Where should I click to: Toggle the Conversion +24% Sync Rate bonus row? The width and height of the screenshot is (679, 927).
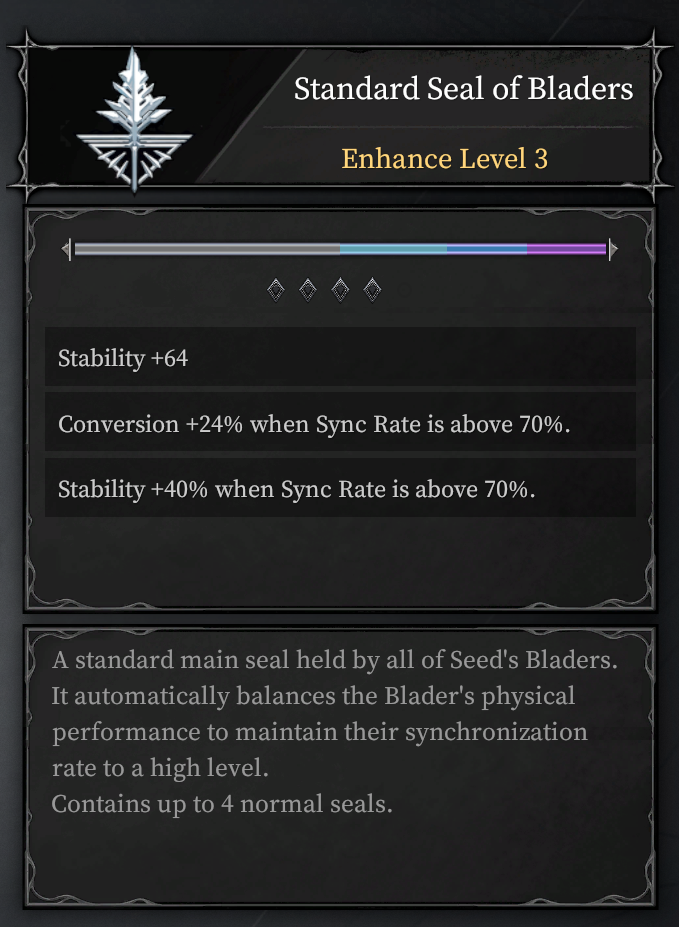tap(340, 423)
